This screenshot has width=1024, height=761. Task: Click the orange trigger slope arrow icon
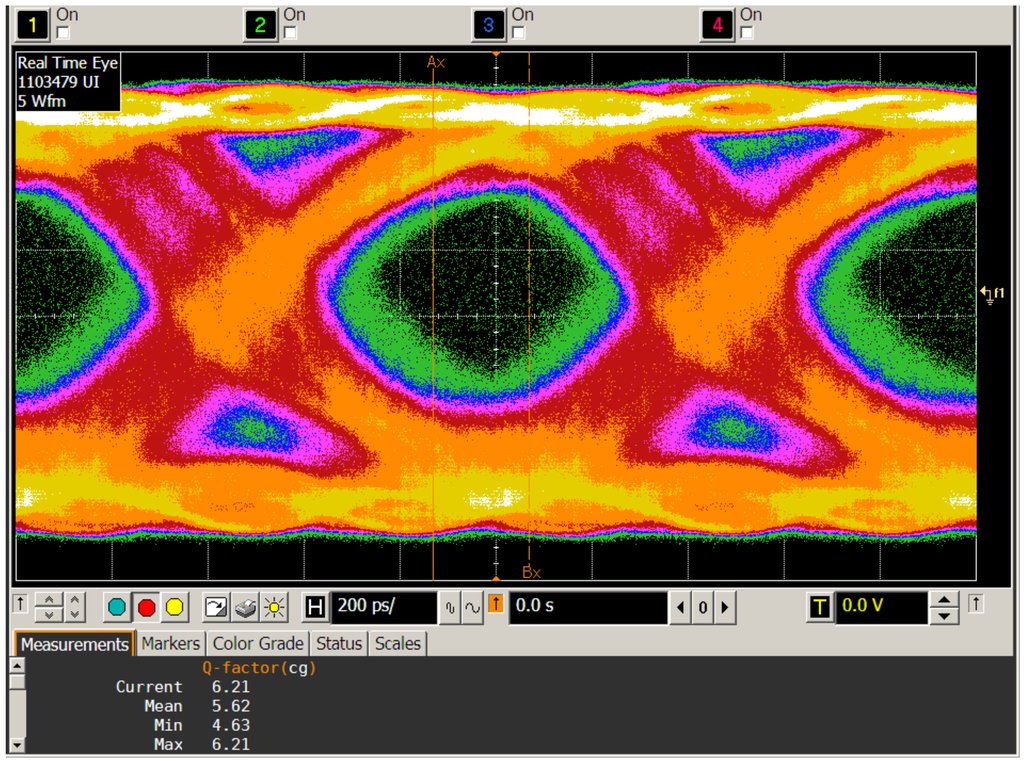[494, 606]
